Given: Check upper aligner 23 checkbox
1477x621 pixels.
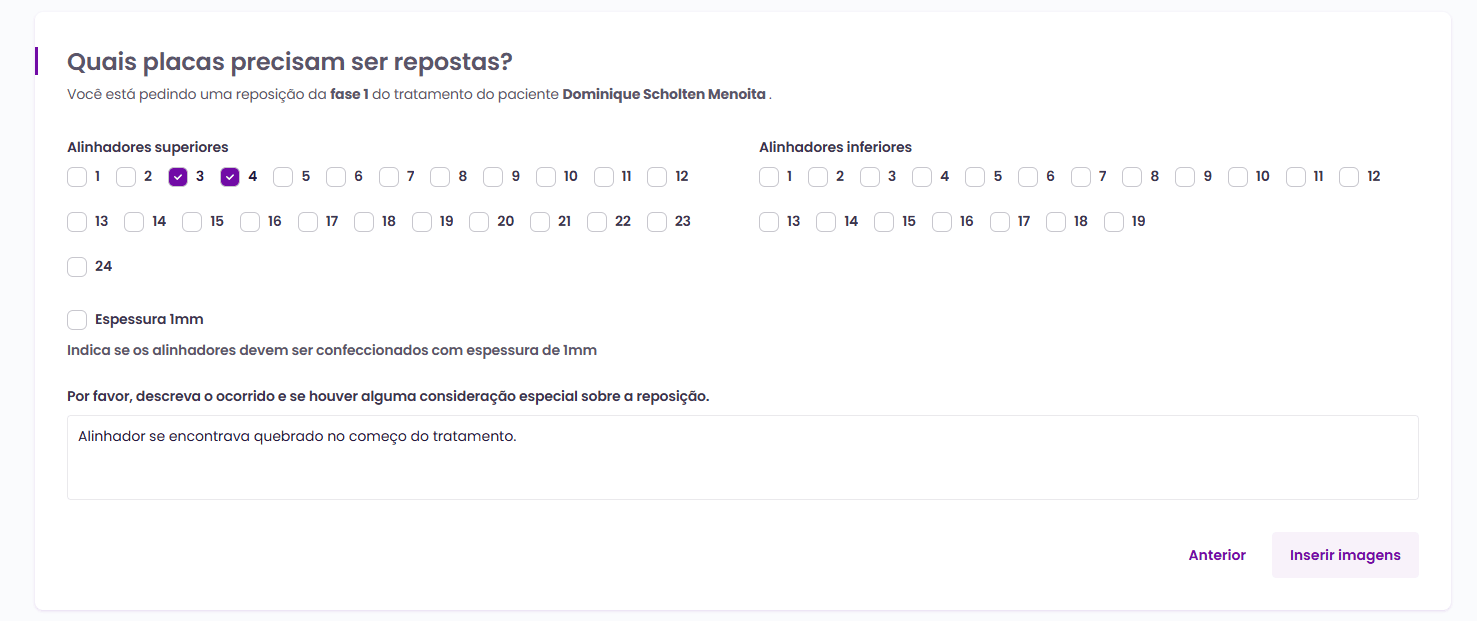Looking at the screenshot, I should [x=657, y=222].
